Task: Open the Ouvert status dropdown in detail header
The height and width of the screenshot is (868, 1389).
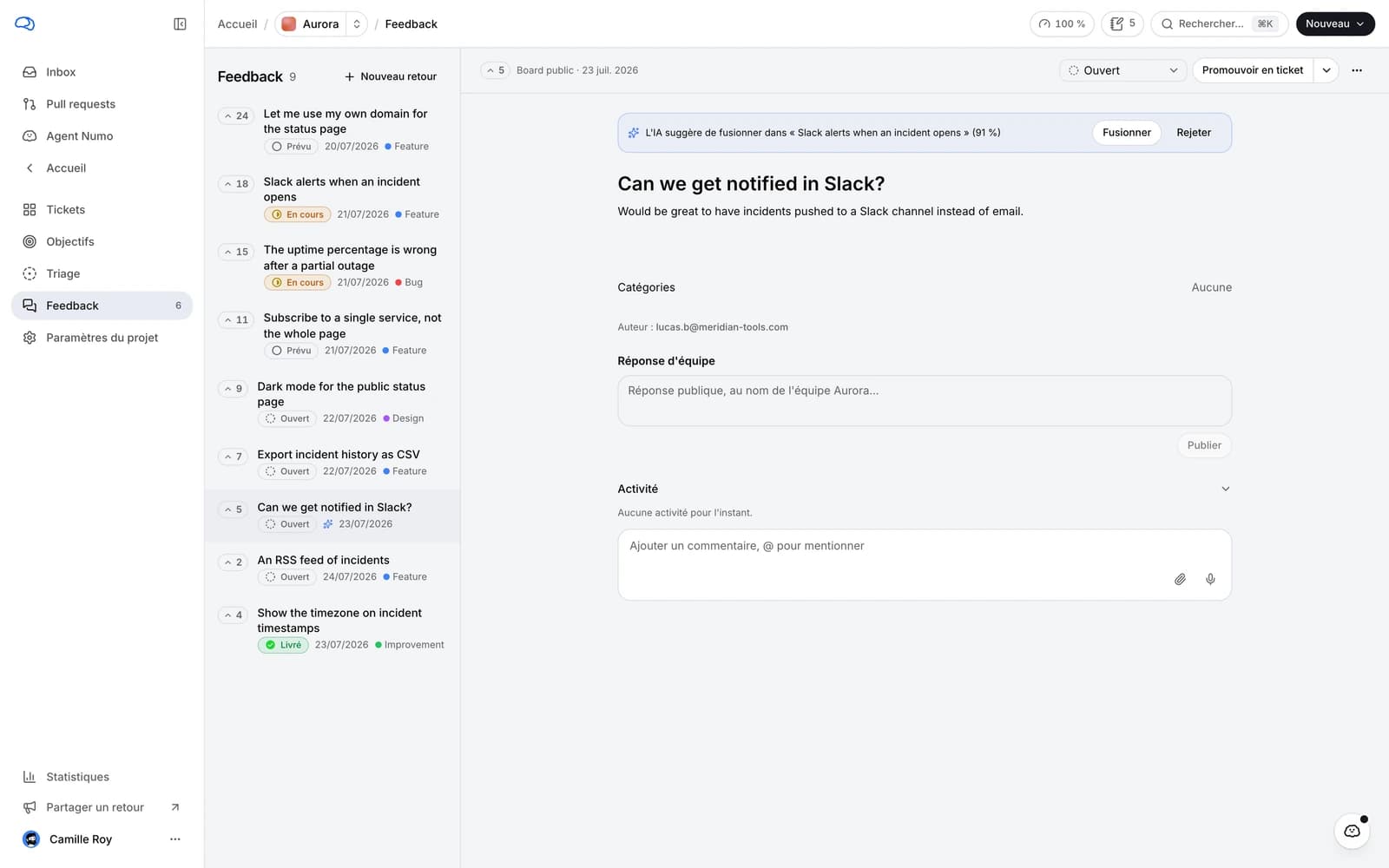Action: tap(1123, 70)
